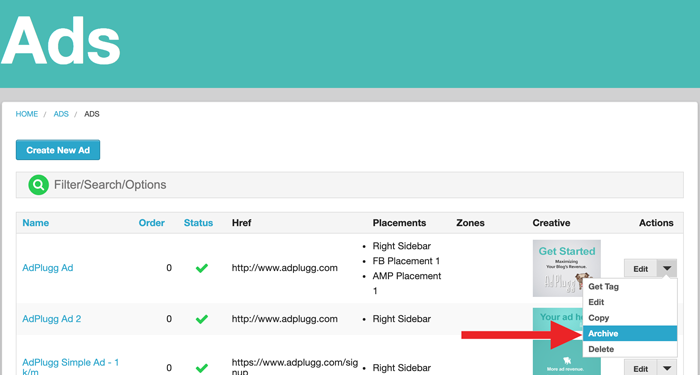Click the Href column header
The height and width of the screenshot is (375, 700).
[x=242, y=223]
